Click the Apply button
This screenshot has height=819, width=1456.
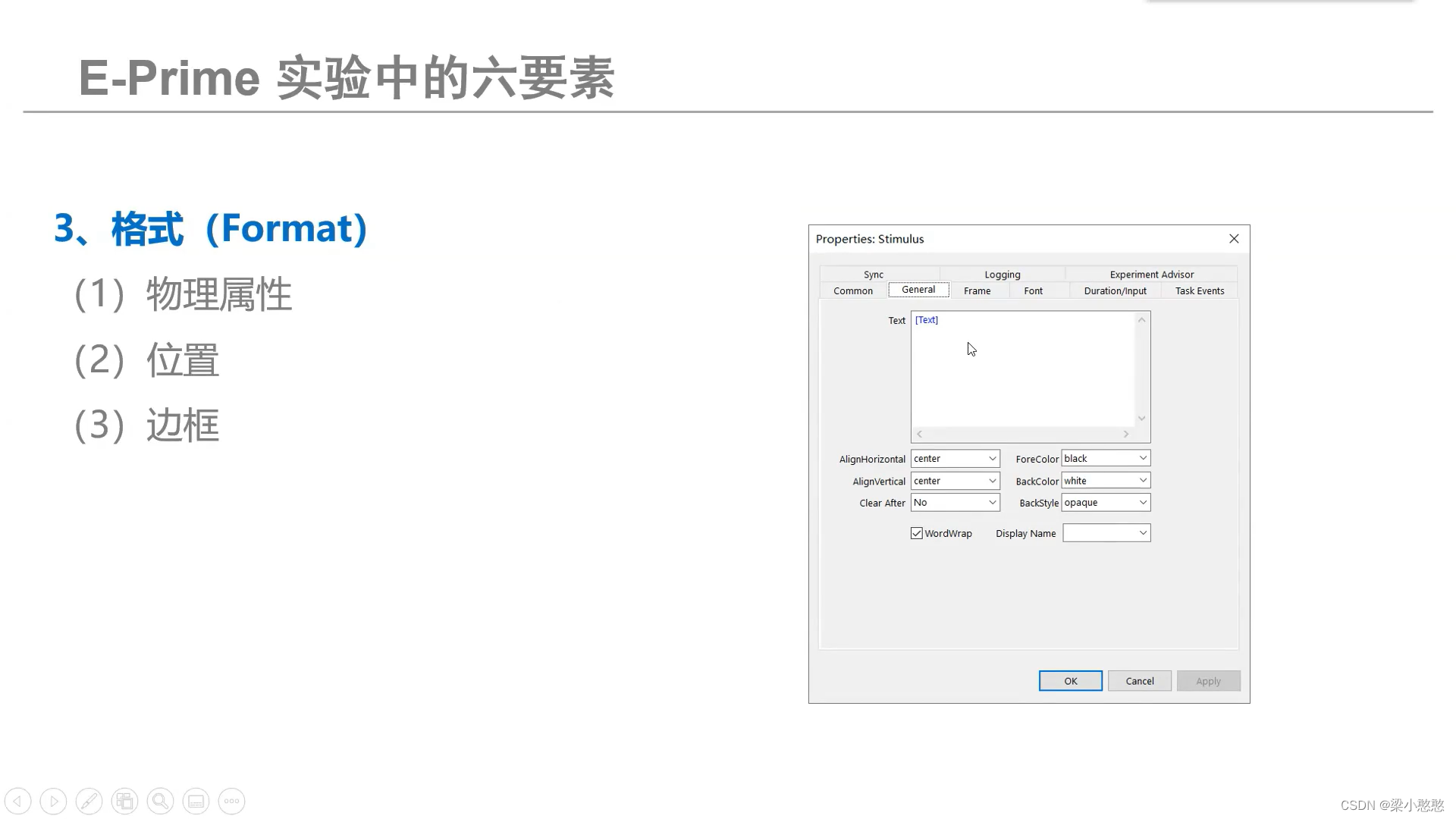point(1208,680)
